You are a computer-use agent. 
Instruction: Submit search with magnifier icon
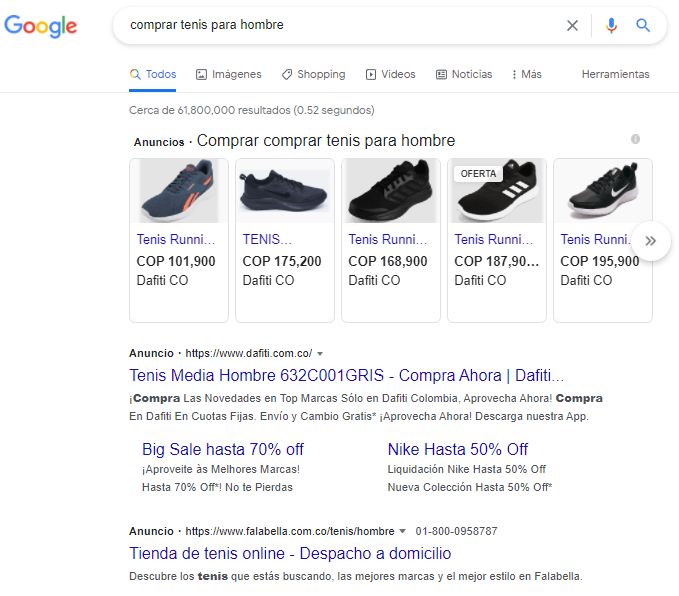coord(643,26)
